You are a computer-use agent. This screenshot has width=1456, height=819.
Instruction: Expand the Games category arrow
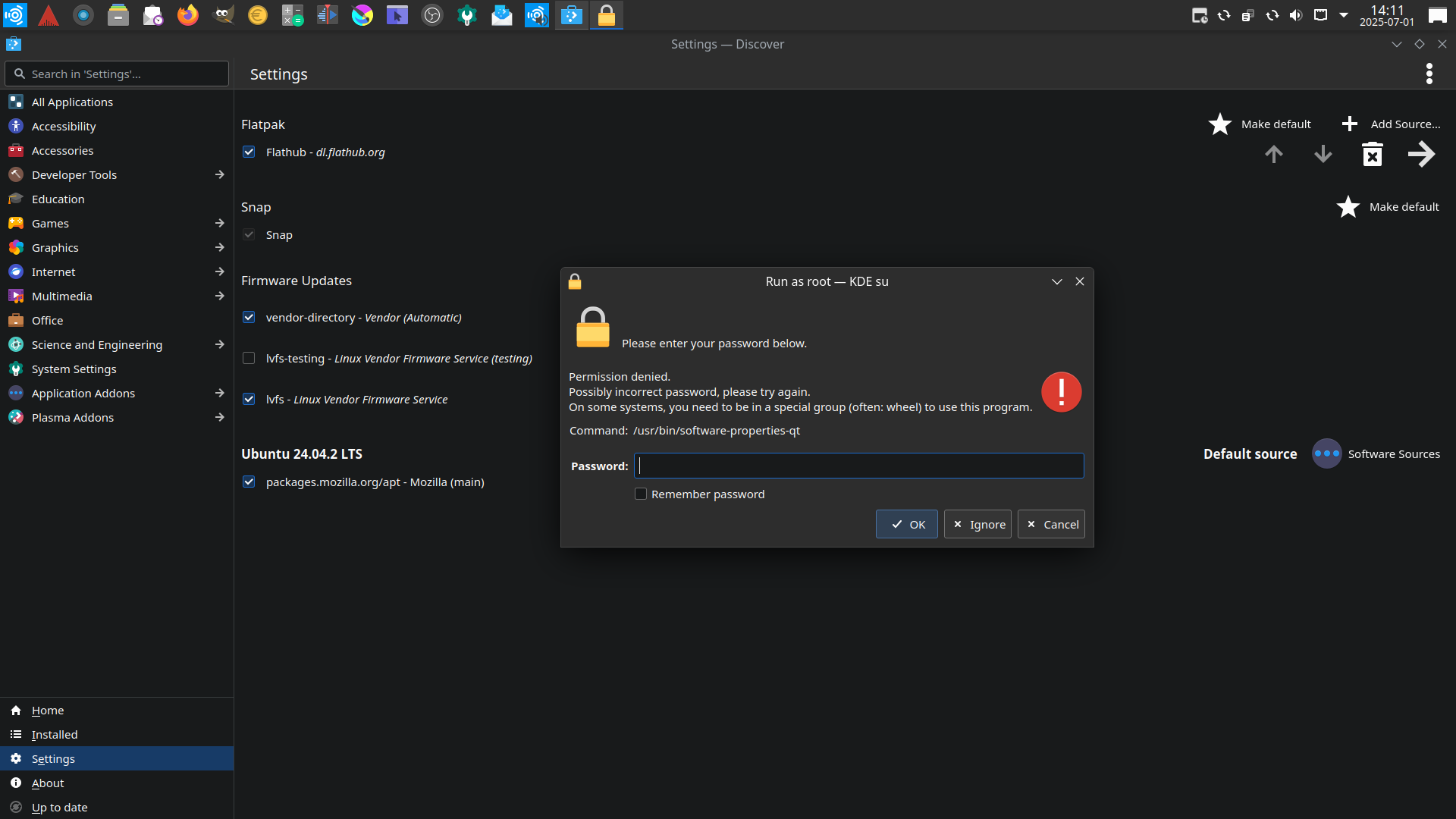(x=219, y=223)
